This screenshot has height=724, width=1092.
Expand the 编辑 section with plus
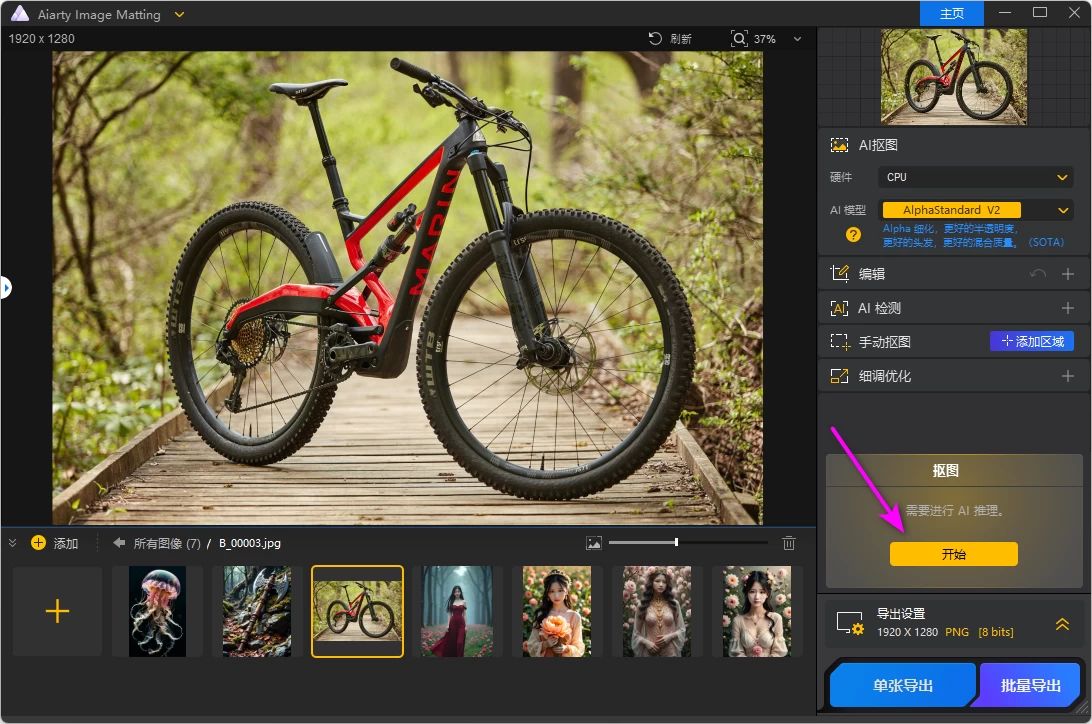click(x=1068, y=274)
